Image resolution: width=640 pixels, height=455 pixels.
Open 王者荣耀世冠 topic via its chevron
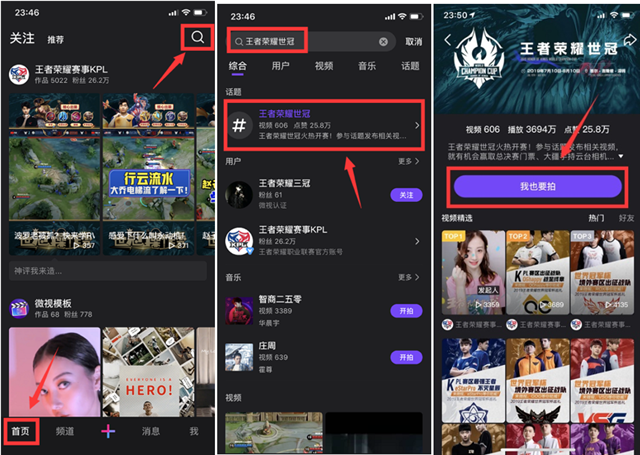click(417, 125)
